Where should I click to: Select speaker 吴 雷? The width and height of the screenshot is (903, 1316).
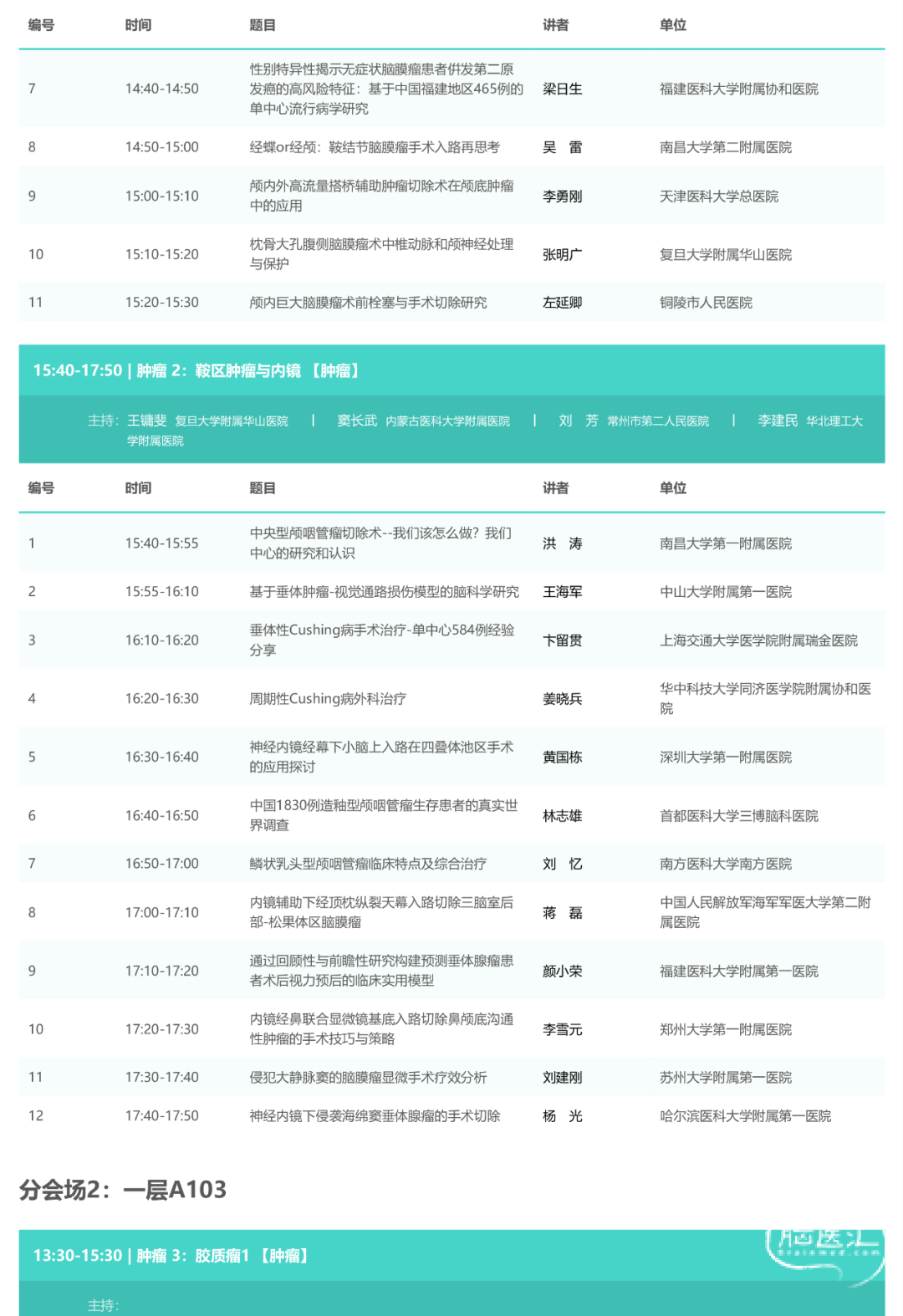[x=562, y=147]
